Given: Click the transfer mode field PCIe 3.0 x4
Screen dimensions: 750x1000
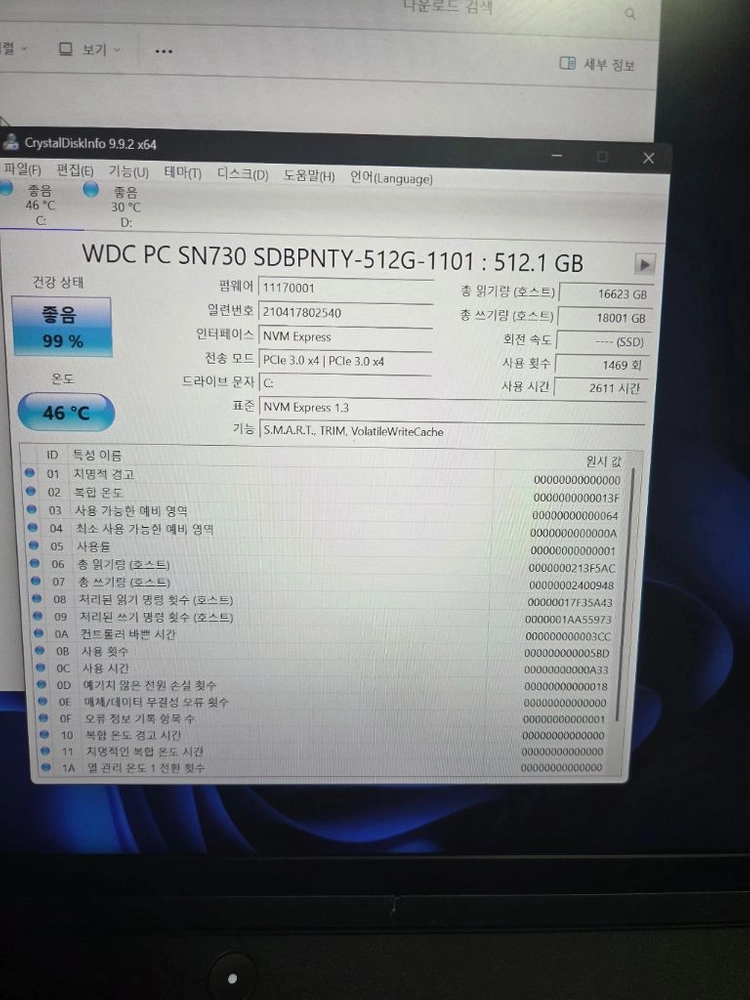Looking at the screenshot, I should click(346, 360).
